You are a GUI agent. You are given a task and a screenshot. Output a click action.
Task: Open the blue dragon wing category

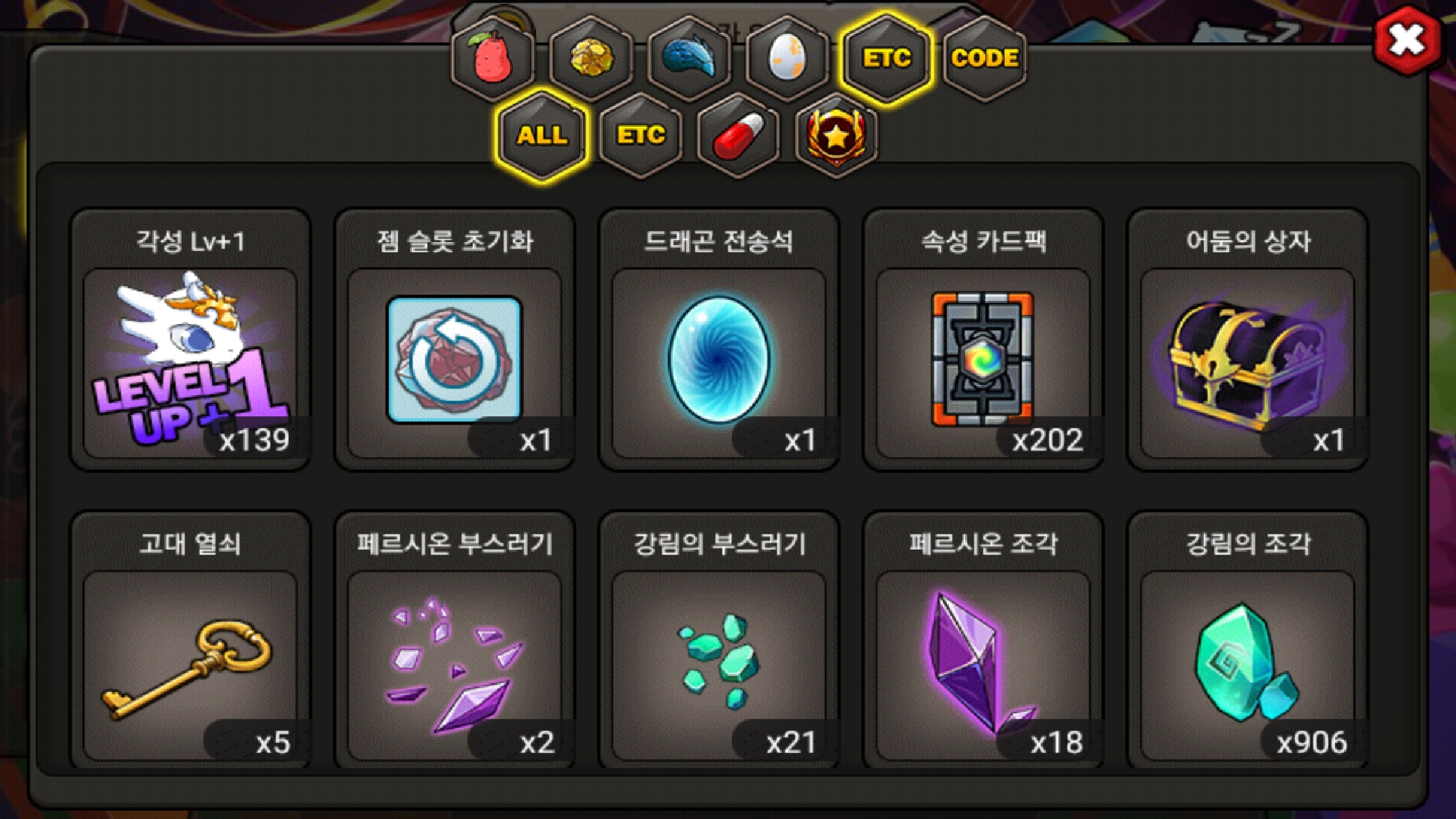click(x=689, y=58)
